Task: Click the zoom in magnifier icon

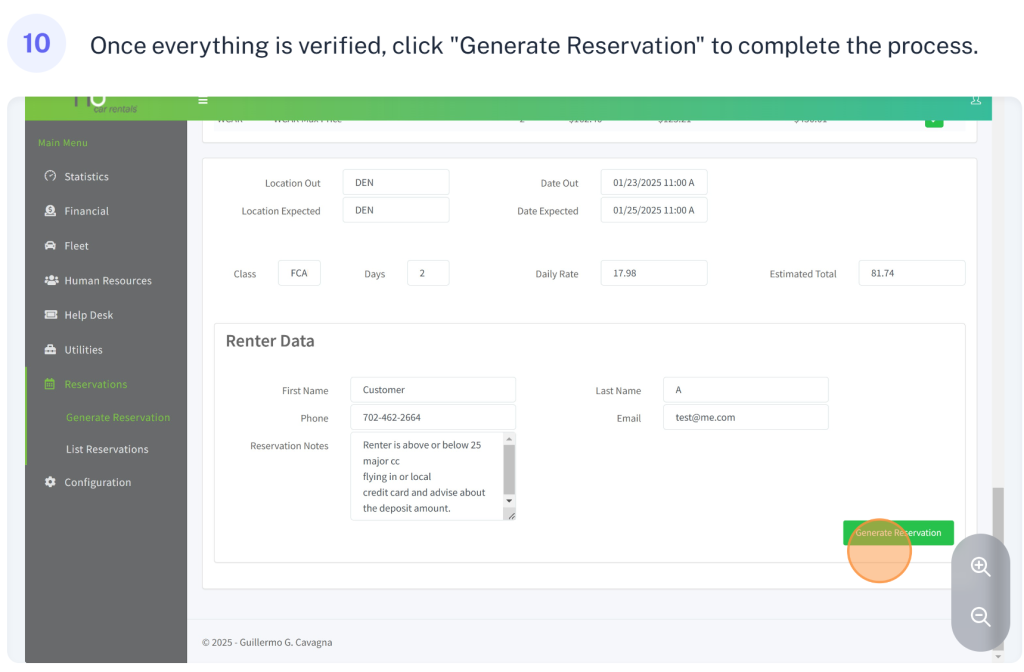Action: coord(980,567)
